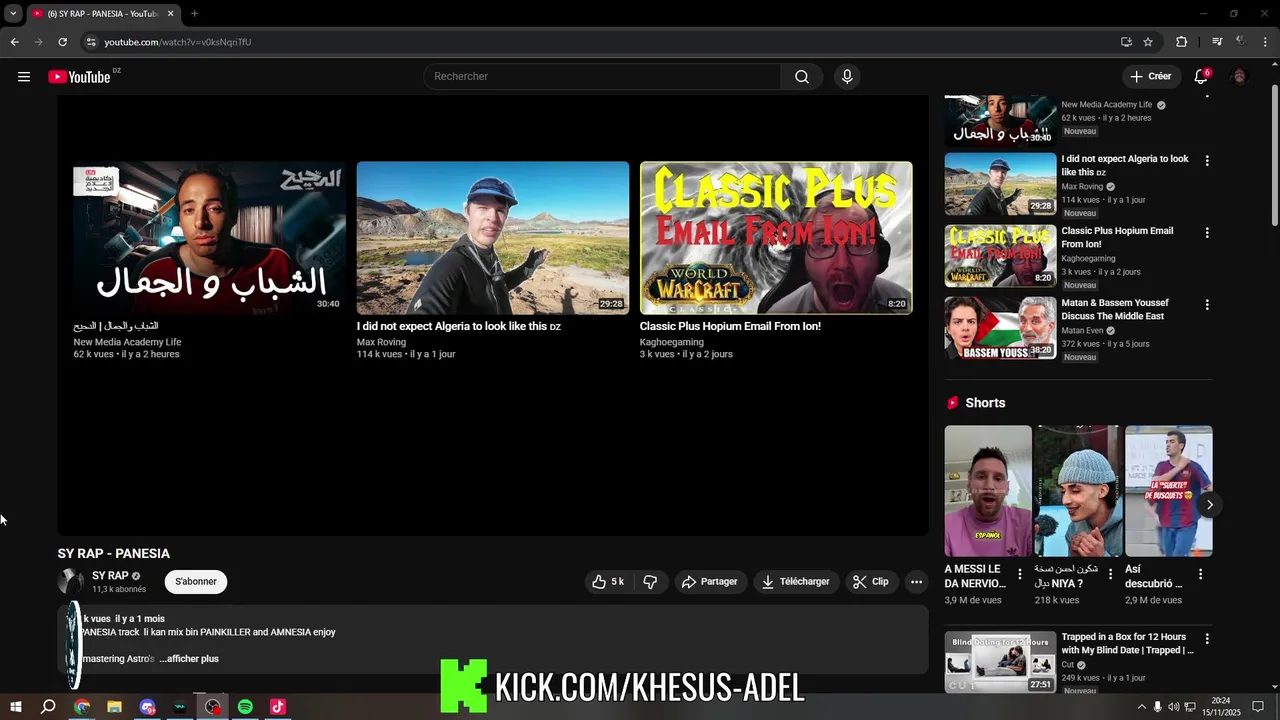Dislike the video with thumbs down
The height and width of the screenshot is (720, 1280).
point(650,582)
